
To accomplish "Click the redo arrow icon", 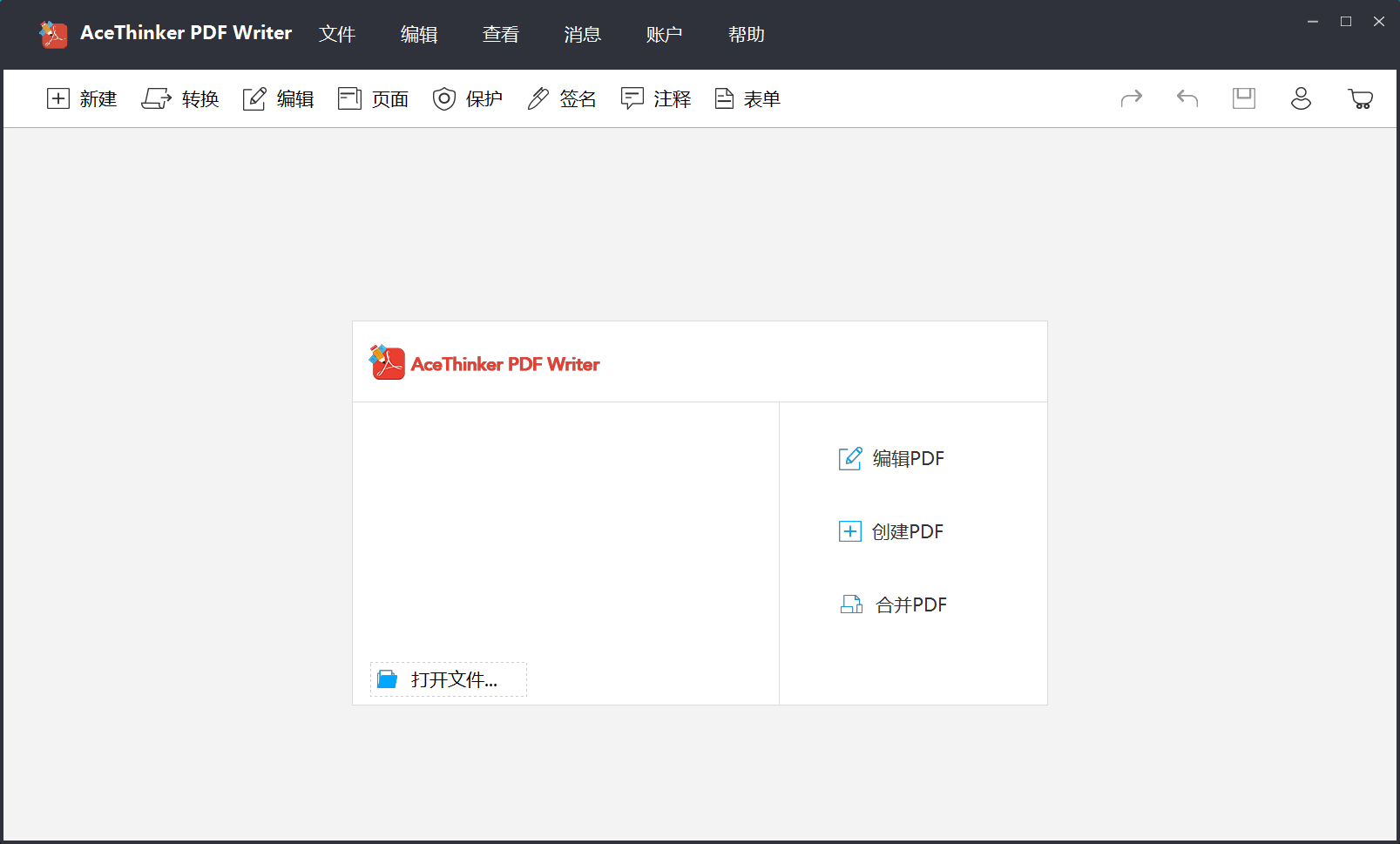I will 1132,98.
